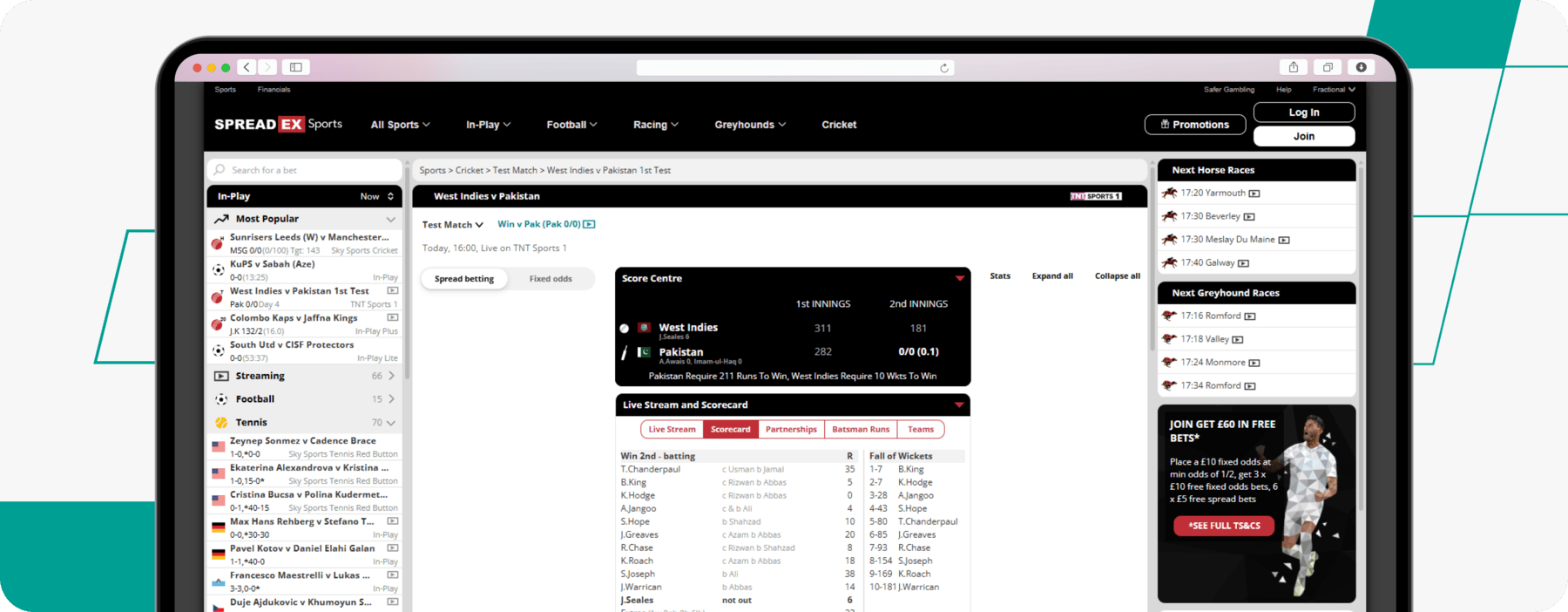Switch to Spread betting mode
The width and height of the screenshot is (1568, 612).
(464, 279)
